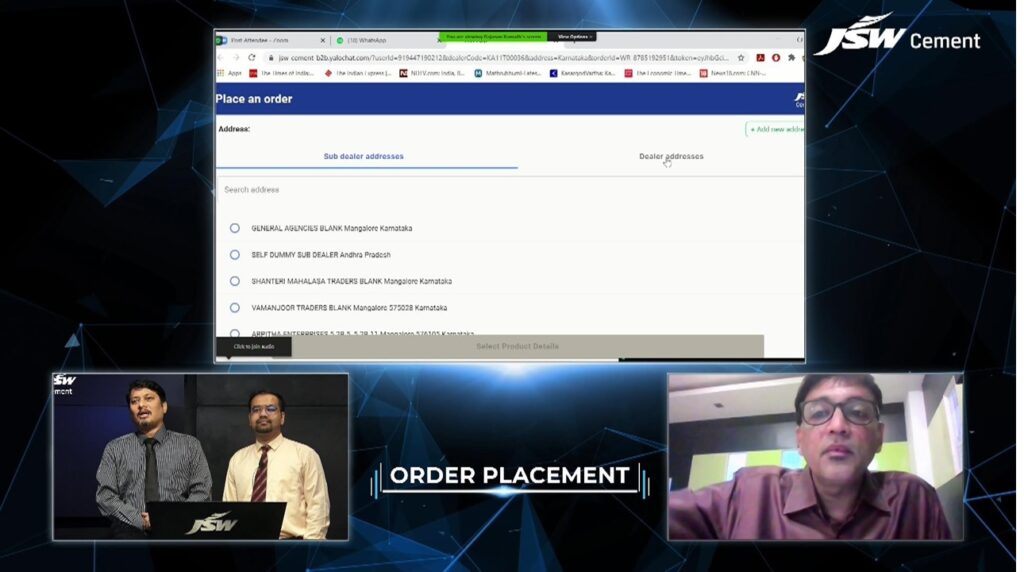
Task: Select GENERAL AGENCIES BLANK Mangalore radio button
Action: point(234,228)
